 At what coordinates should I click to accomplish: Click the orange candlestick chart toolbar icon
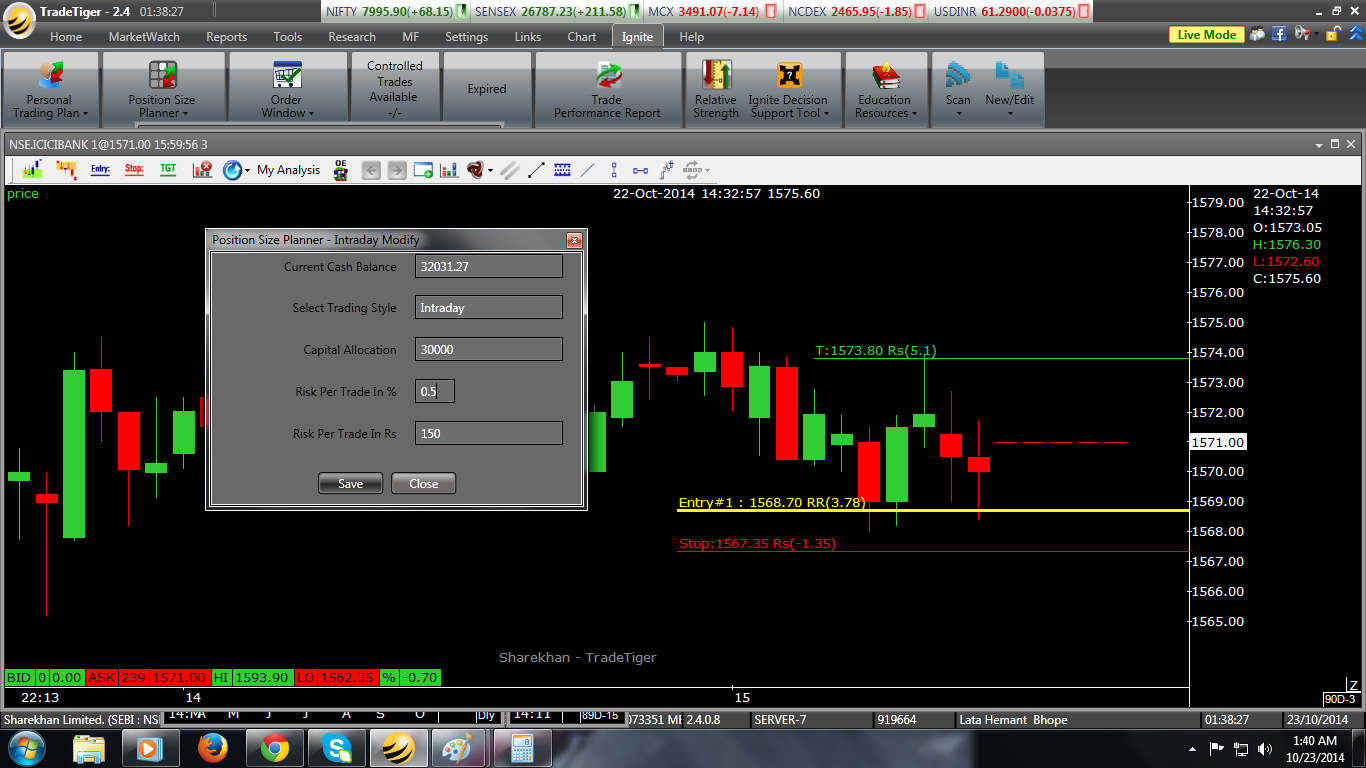point(66,170)
